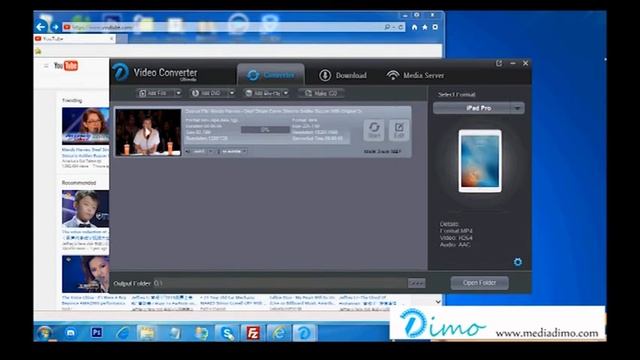Go back in the Internet Explorer window
This screenshot has height=360, width=640.
[40, 27]
